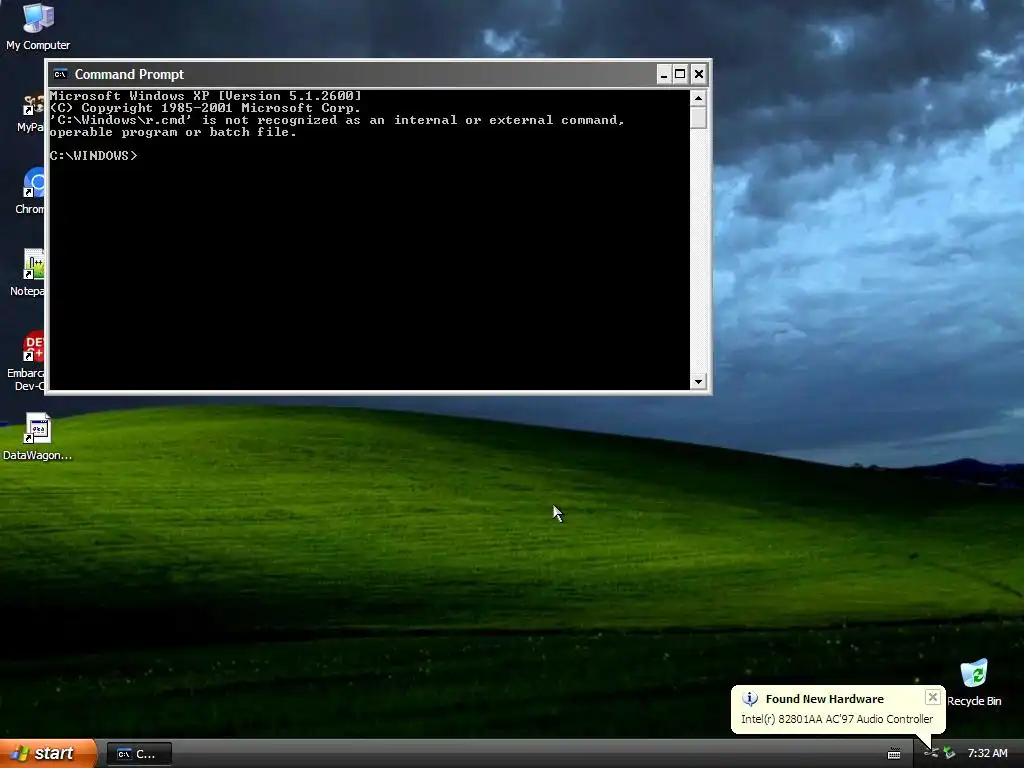Click the 7:32 AM clock
The height and width of the screenshot is (768, 1024).
[x=987, y=754]
